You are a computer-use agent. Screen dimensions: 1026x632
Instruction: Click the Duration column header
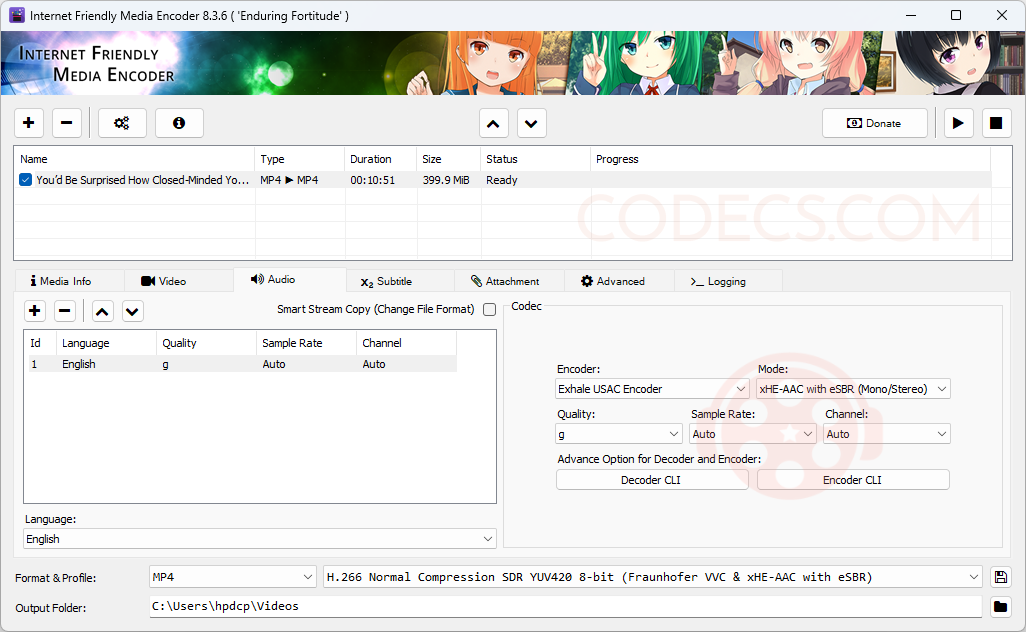click(381, 159)
